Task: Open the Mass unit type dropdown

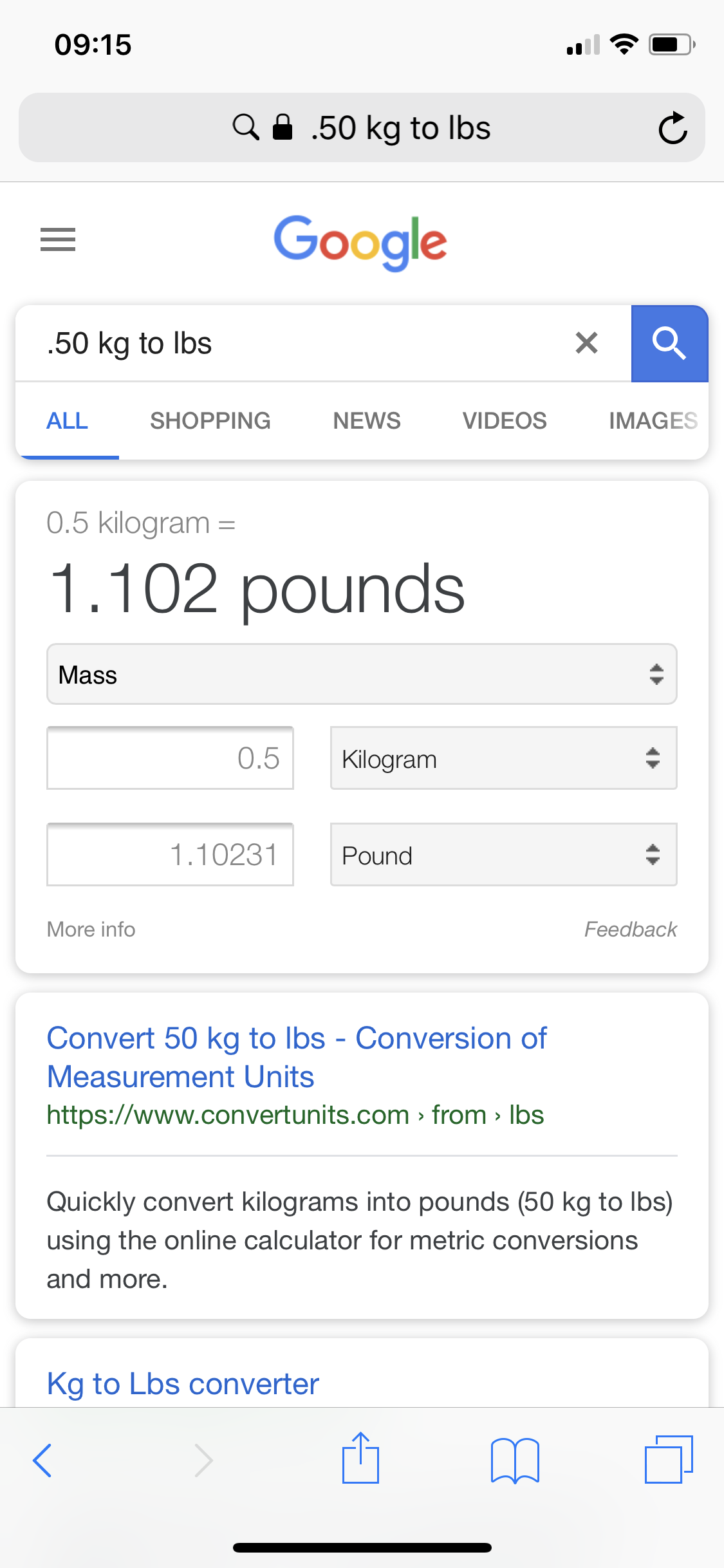Action: pos(362,675)
